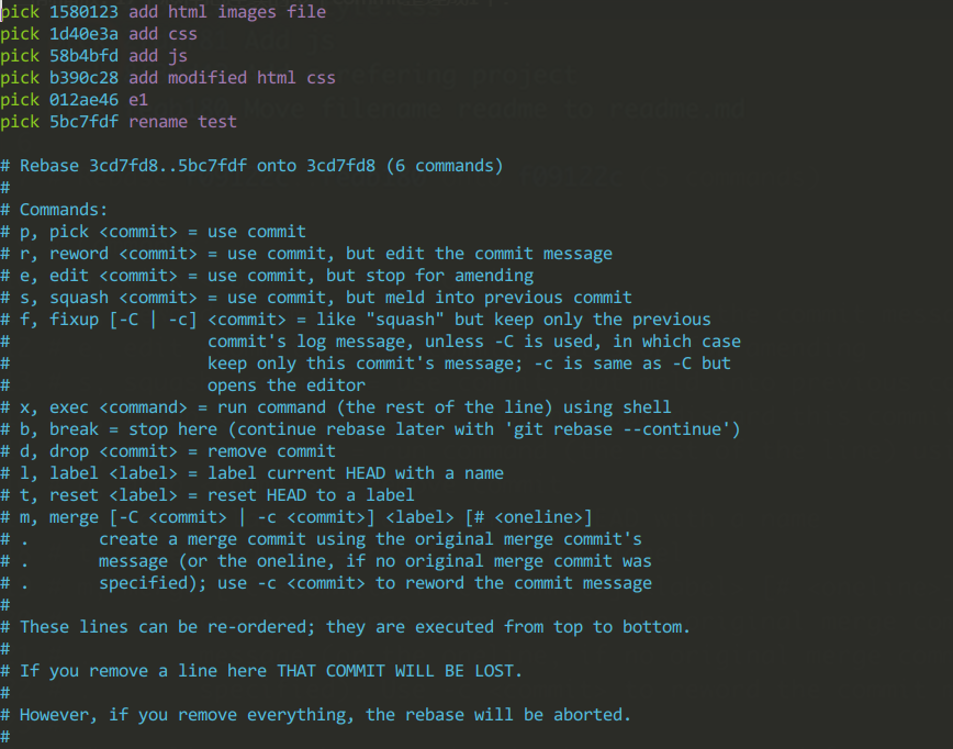
Task: Click the 'exec <command>' help line
Action: click(x=335, y=407)
